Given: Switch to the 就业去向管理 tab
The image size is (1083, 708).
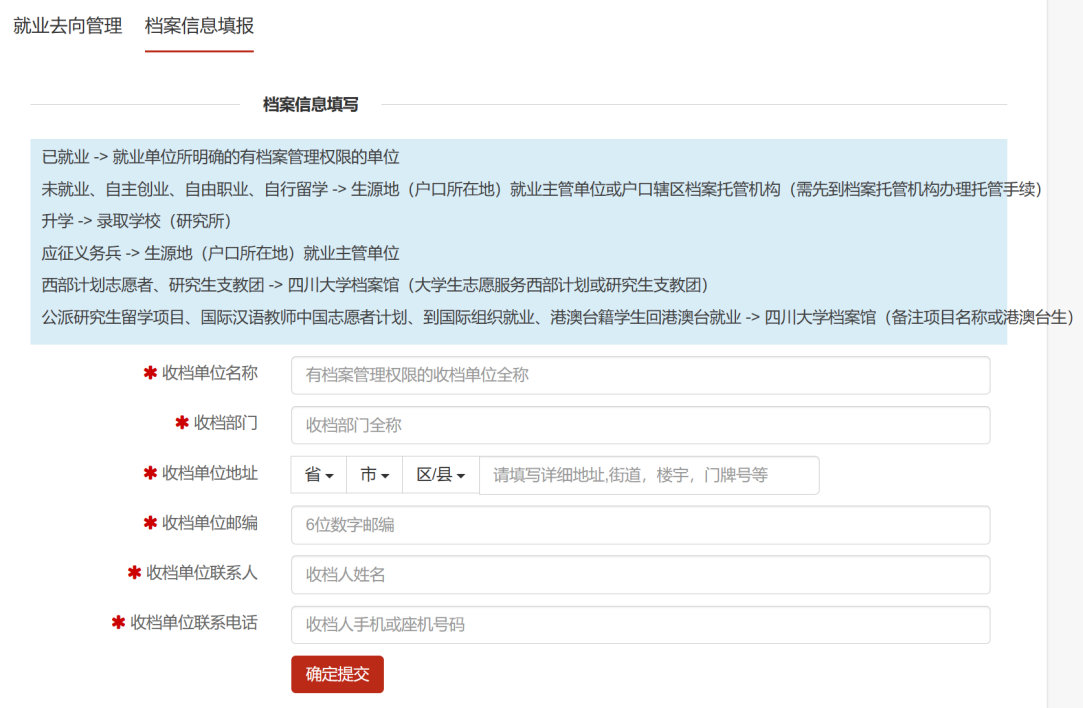Looking at the screenshot, I should click(68, 26).
